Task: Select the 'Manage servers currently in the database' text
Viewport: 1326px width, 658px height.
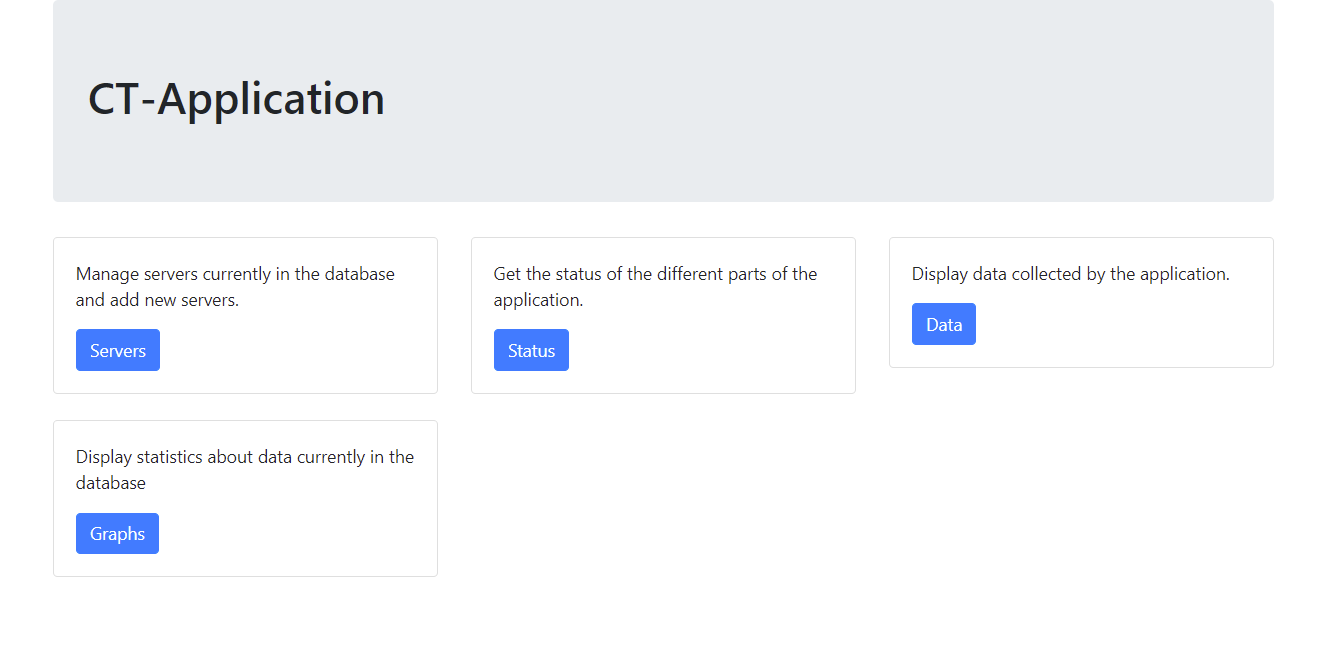Action: click(235, 274)
